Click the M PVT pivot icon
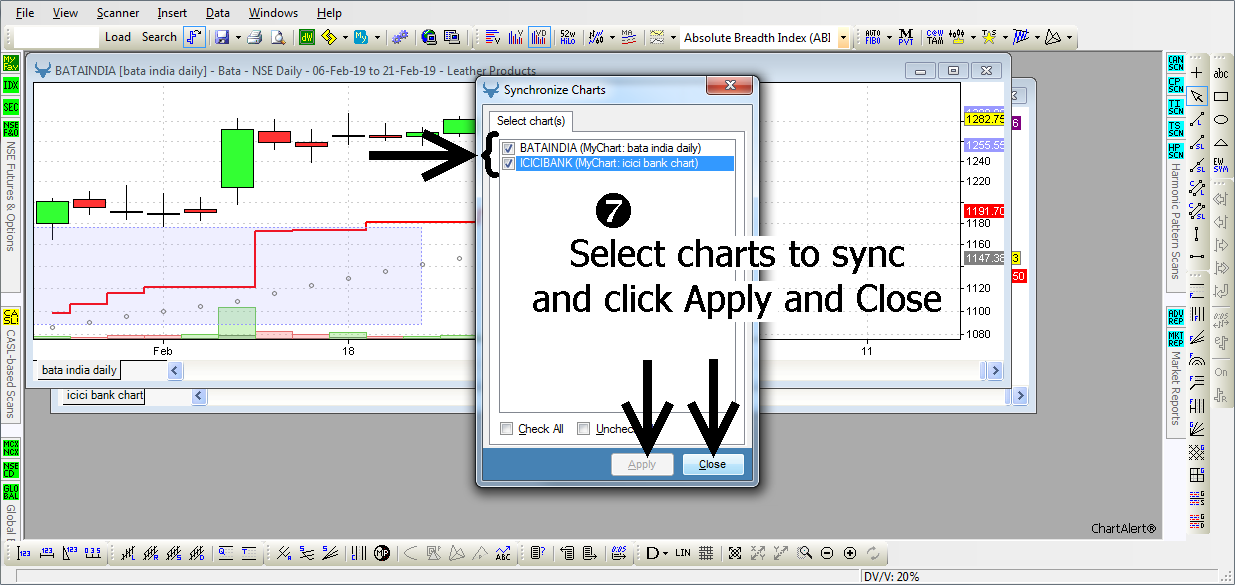The image size is (1235, 585). pos(905,37)
